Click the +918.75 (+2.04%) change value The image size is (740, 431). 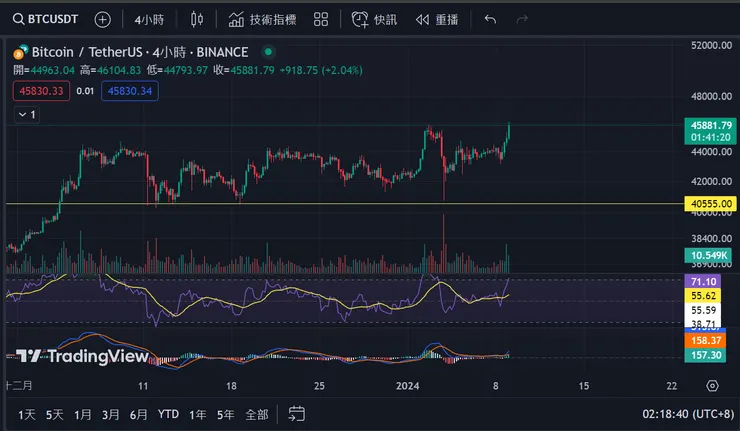coord(321,70)
